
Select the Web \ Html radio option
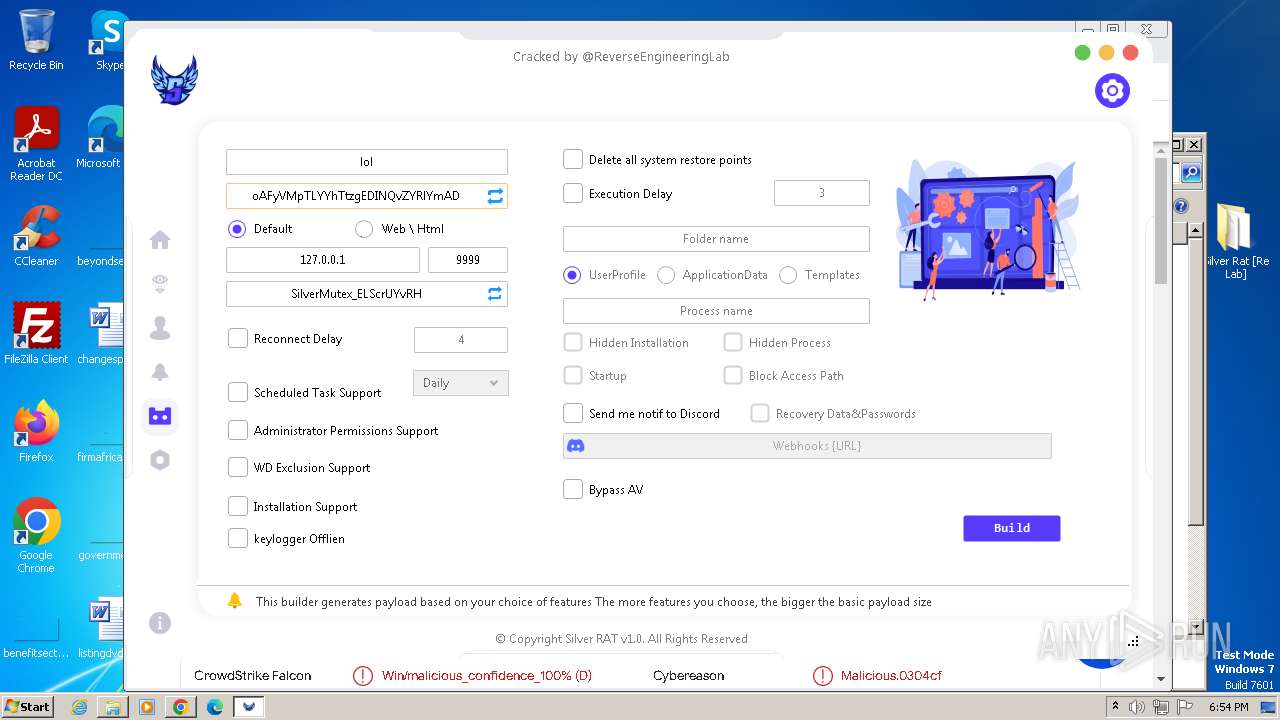pyautogui.click(x=364, y=229)
